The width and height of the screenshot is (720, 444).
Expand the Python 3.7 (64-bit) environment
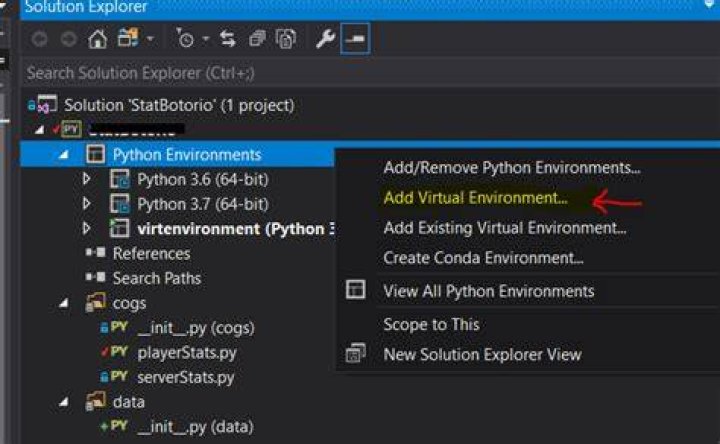click(x=86, y=203)
